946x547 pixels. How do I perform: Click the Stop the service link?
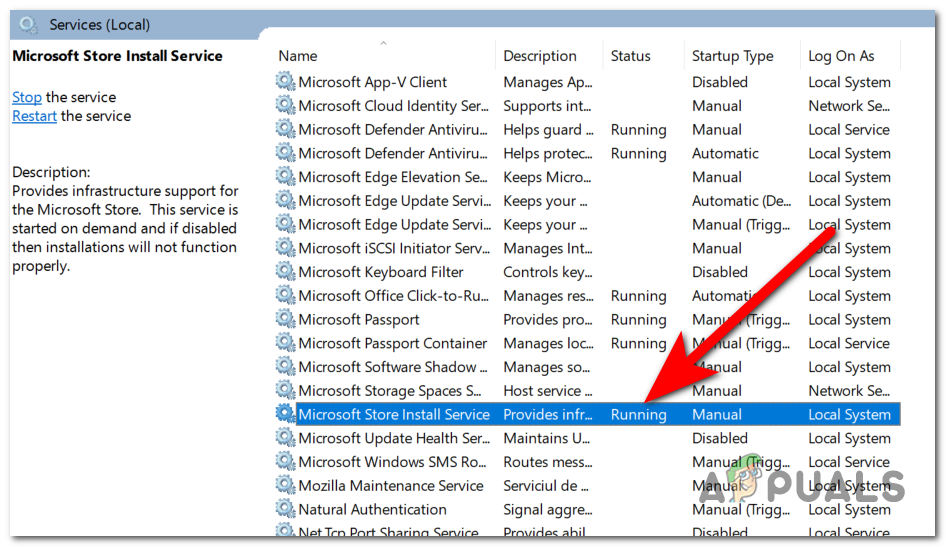click(27, 97)
